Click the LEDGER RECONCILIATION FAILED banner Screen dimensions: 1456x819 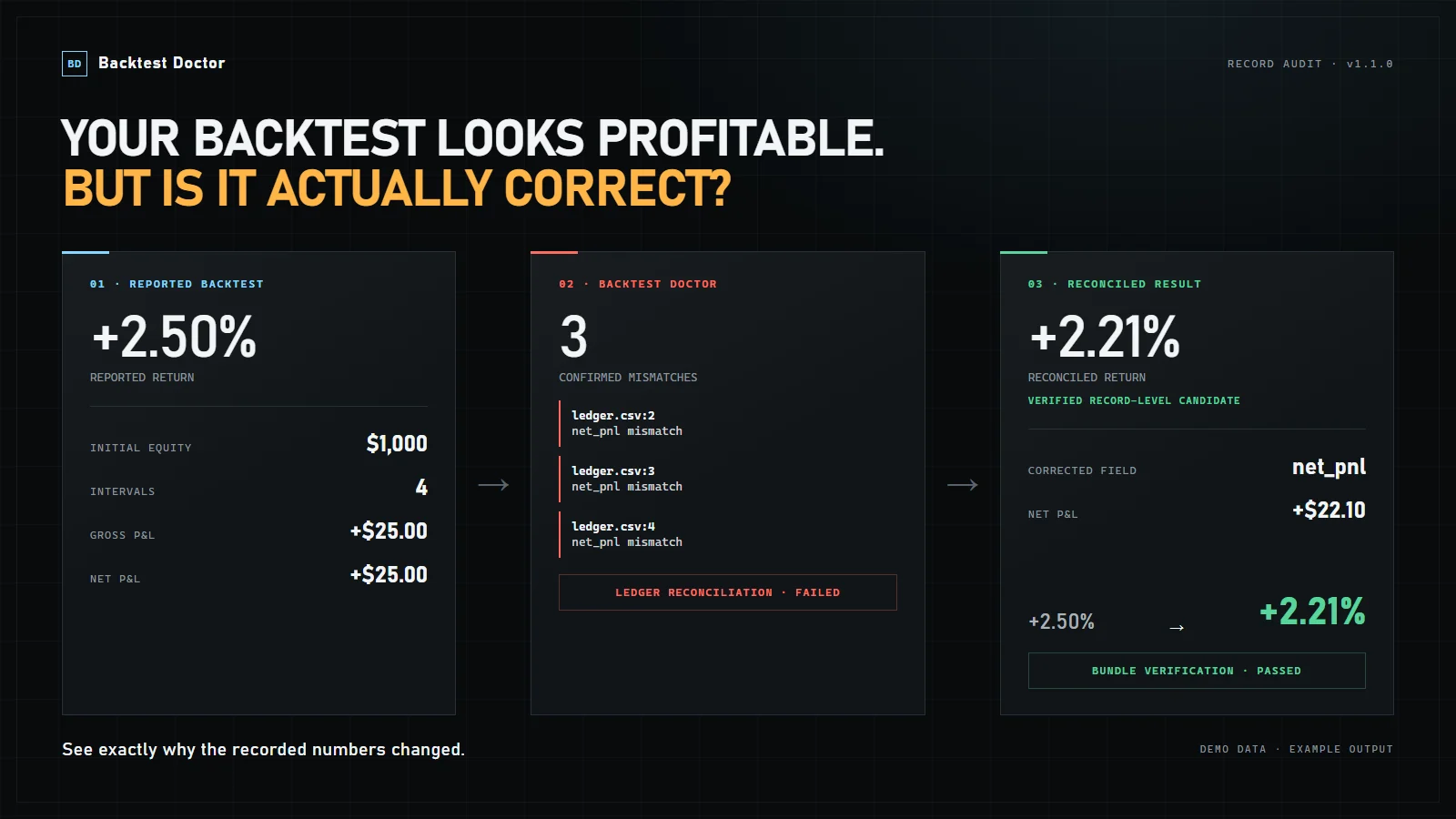(x=728, y=592)
